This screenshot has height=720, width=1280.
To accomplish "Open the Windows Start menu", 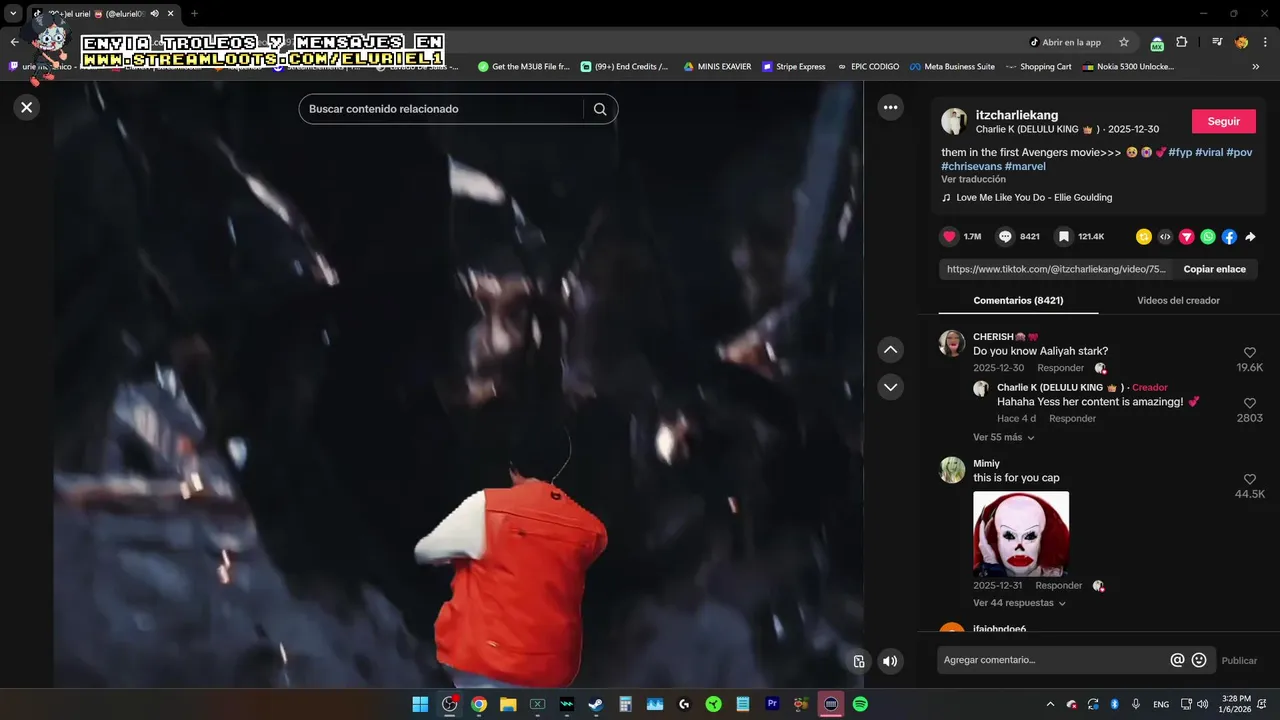I will point(420,704).
